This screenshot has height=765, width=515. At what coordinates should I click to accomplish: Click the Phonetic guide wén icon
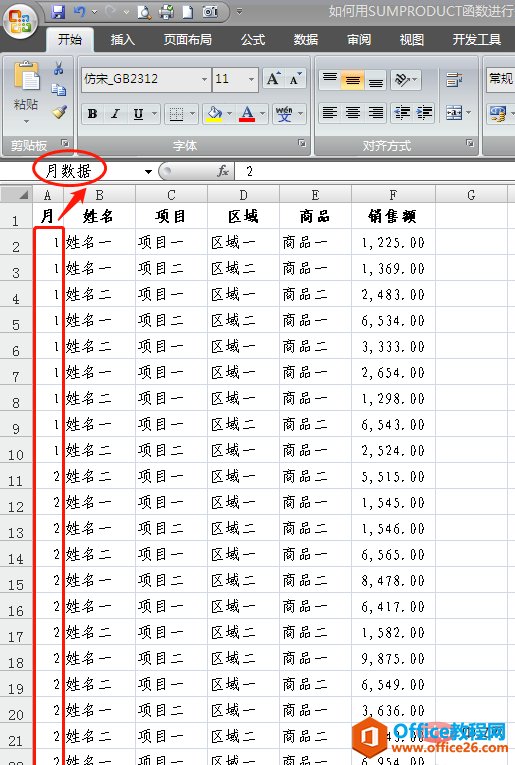click(x=284, y=114)
